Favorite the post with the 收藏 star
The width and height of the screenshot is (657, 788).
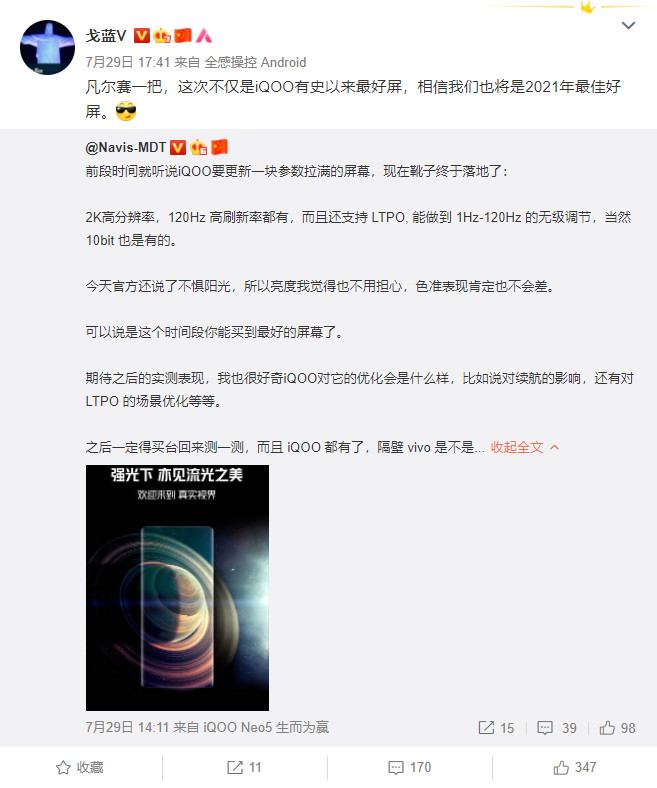point(79,767)
